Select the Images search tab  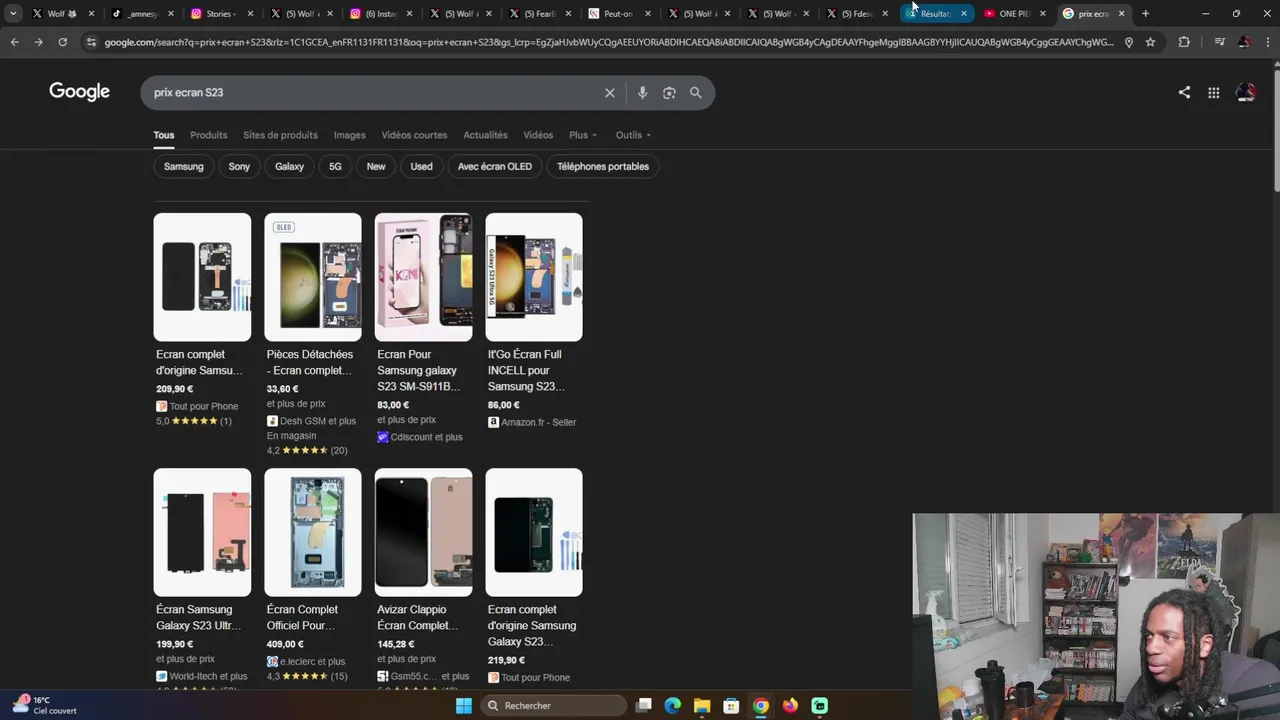click(349, 135)
